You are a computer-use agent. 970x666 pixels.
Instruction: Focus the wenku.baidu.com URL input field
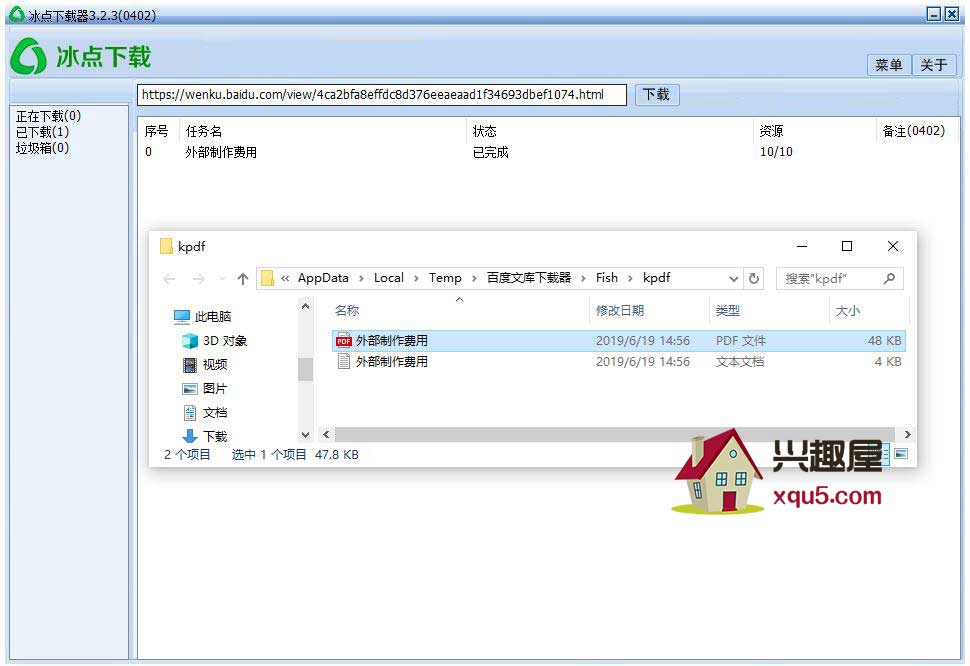point(382,95)
